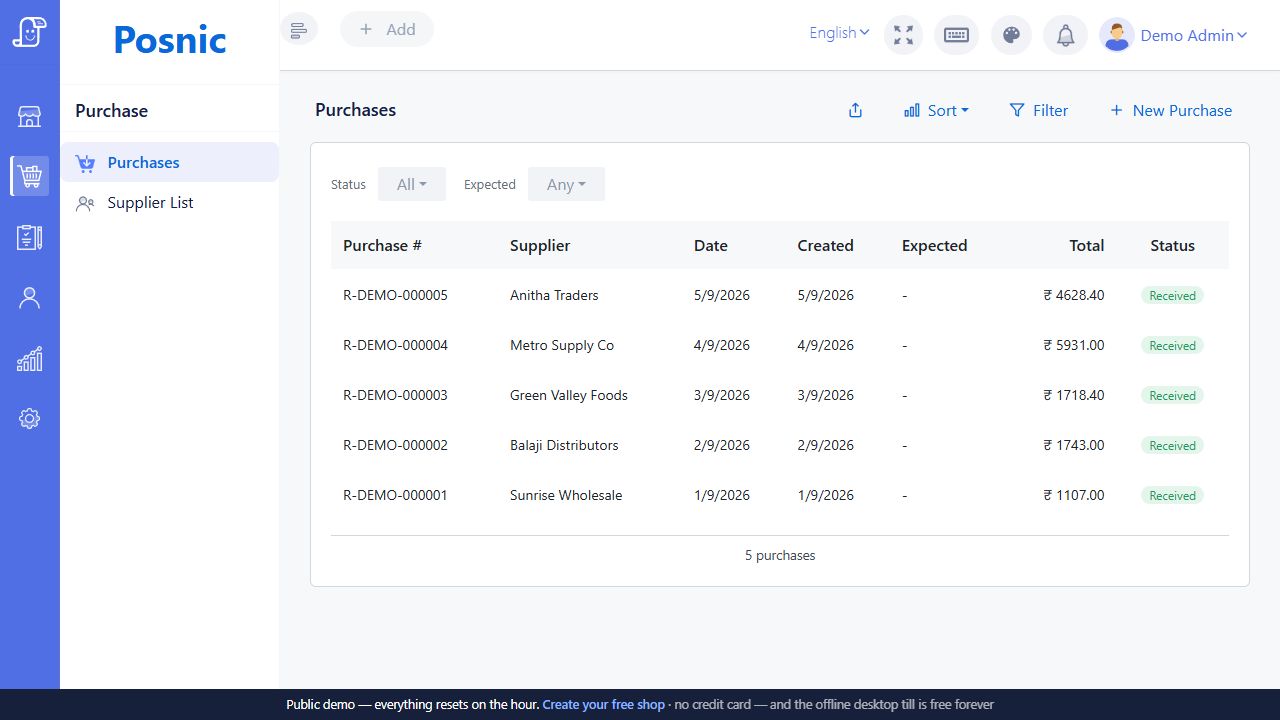1280x720 pixels.
Task: Select Purchases in the Purchase menu
Action: [x=170, y=162]
